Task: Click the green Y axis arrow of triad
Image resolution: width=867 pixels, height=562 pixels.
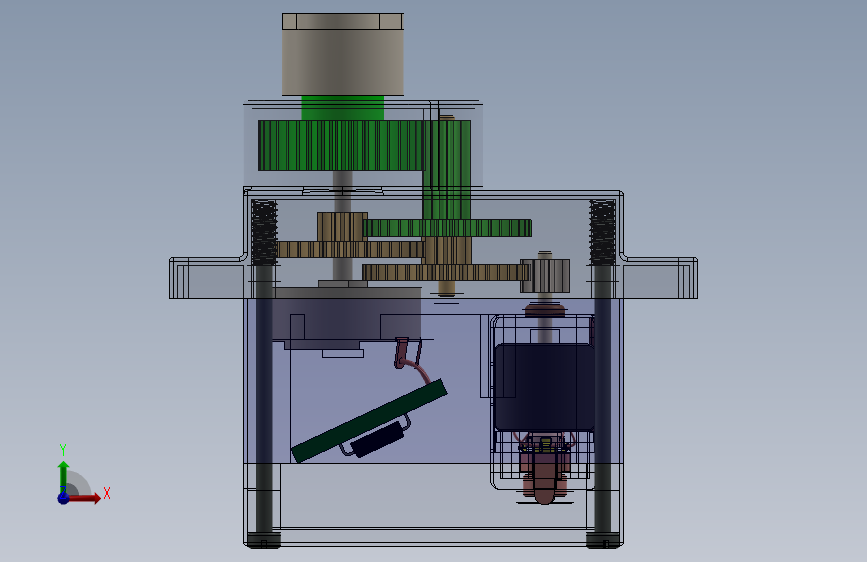Action: pos(64,476)
